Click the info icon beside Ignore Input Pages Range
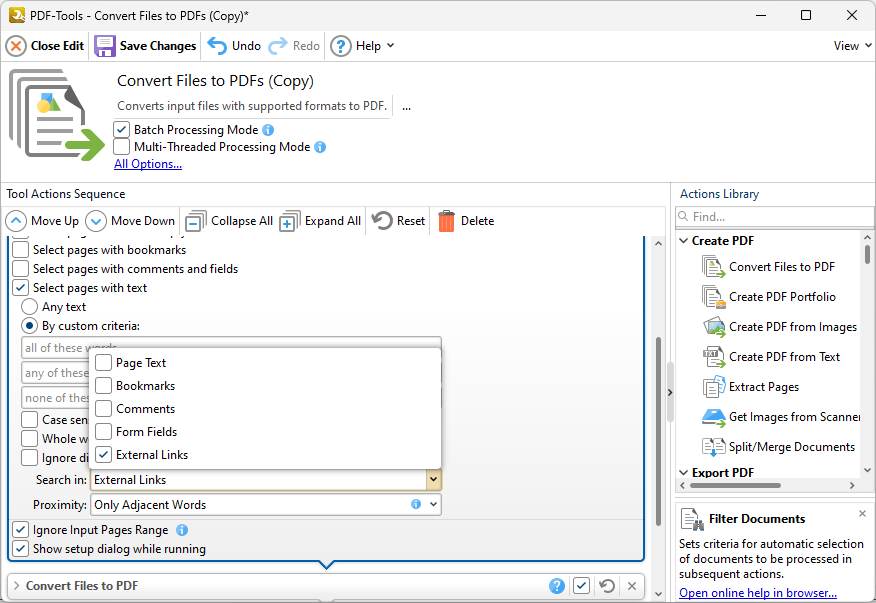Viewport: 876px width, 603px height. click(182, 530)
